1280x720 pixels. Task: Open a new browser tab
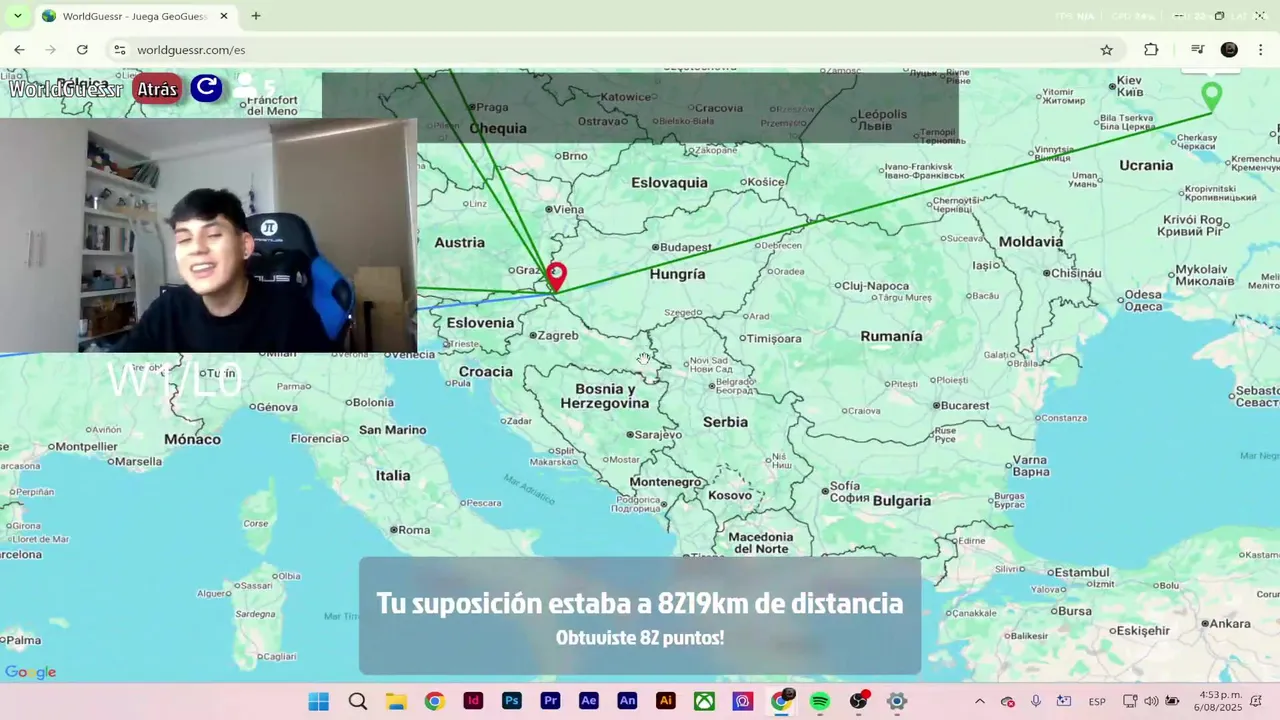tap(256, 16)
